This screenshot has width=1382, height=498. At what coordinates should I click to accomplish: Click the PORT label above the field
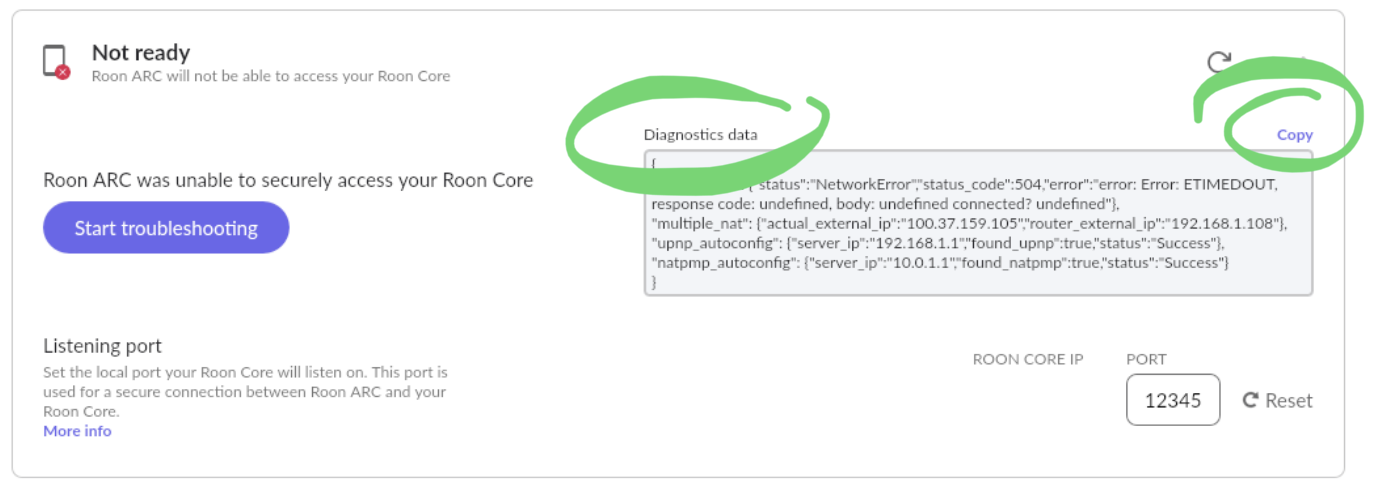[x=1146, y=359]
